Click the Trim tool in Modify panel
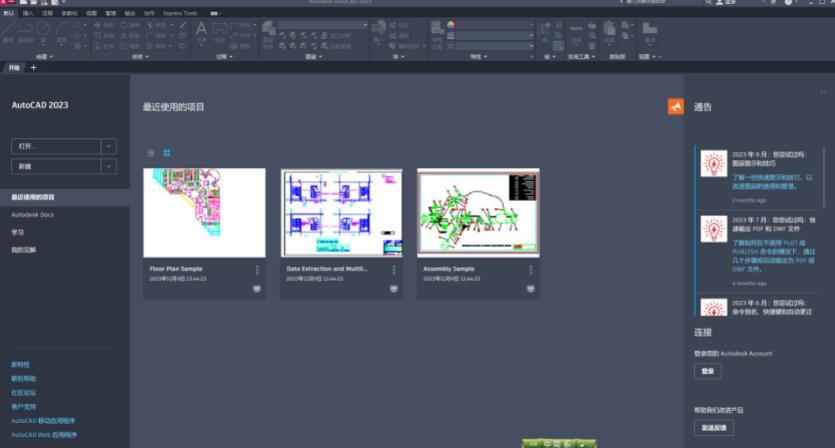 [x=156, y=25]
